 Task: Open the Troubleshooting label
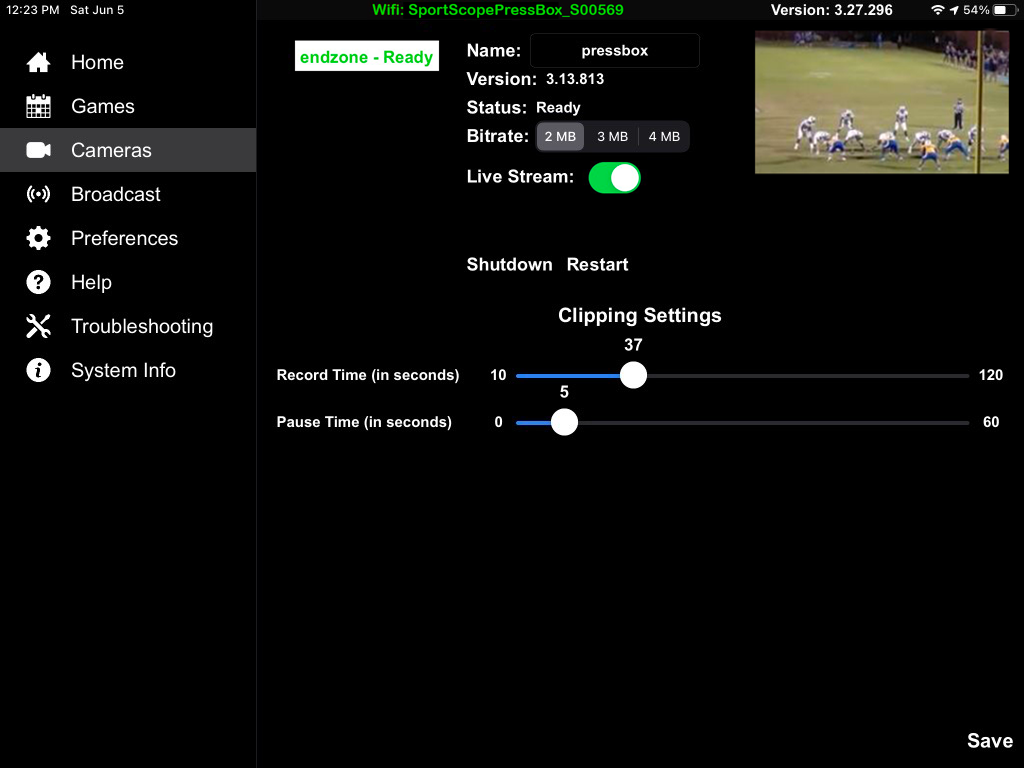tap(142, 326)
